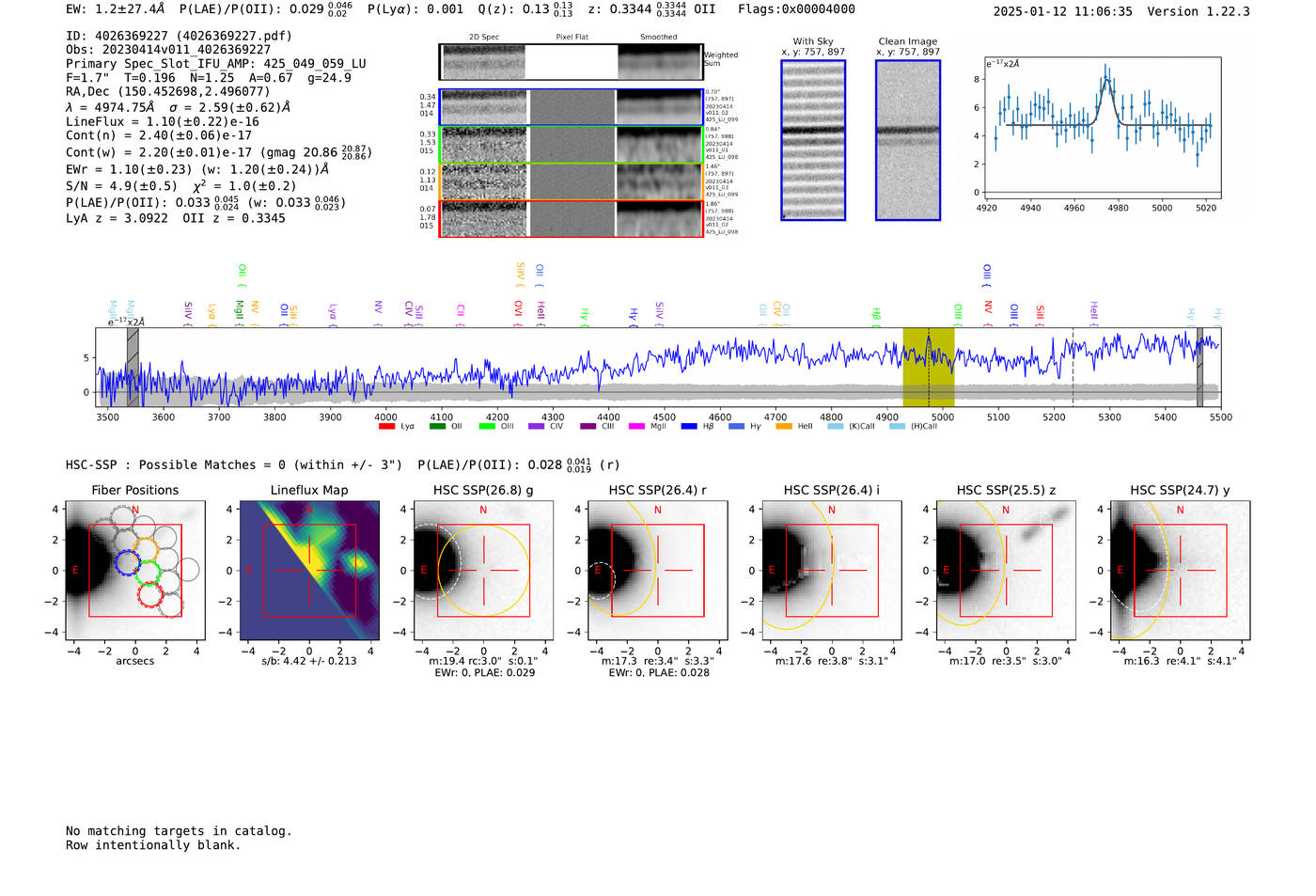The image size is (1316, 896).
Task: Open the Fiber Positions image
Action: 135,571
